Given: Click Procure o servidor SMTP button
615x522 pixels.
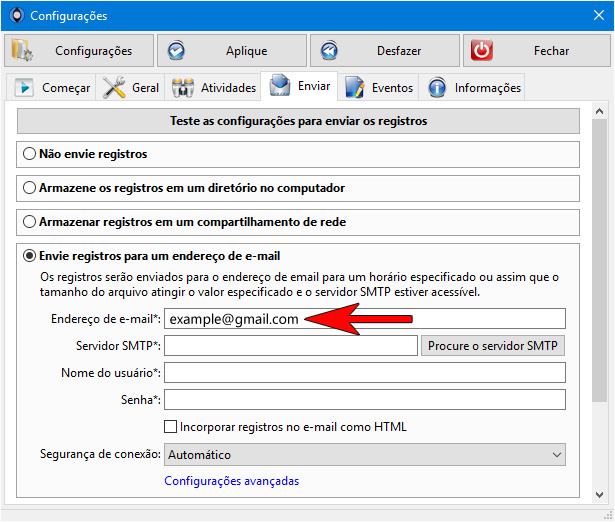Looking at the screenshot, I should [x=493, y=346].
